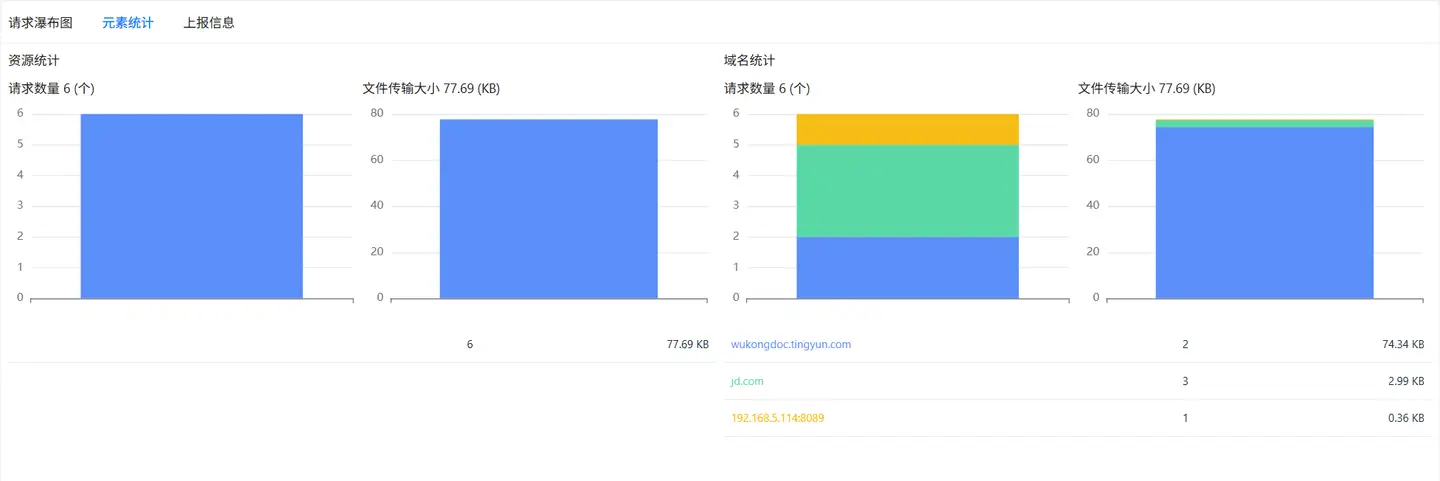The height and width of the screenshot is (481, 1440).
Task: Select the 元素统计 tab
Action: coord(128,22)
